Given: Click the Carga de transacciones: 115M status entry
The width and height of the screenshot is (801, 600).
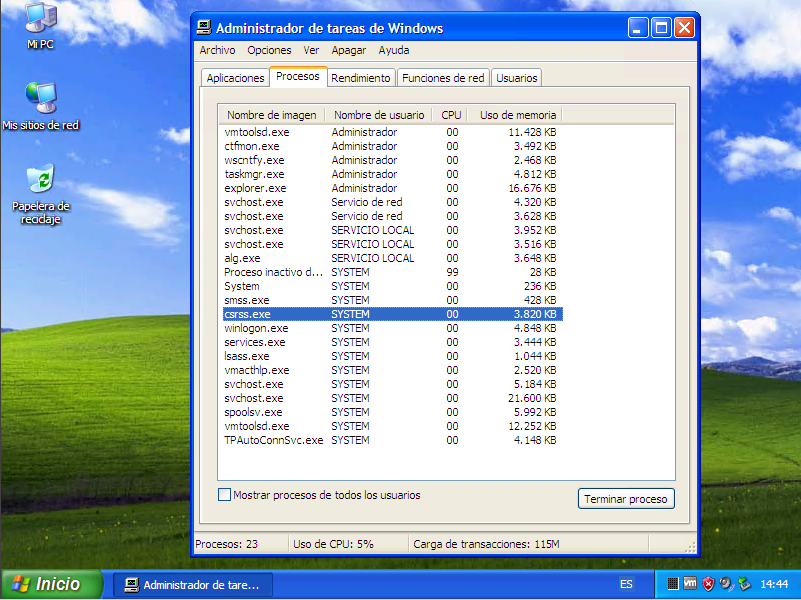Looking at the screenshot, I should click(x=486, y=544).
